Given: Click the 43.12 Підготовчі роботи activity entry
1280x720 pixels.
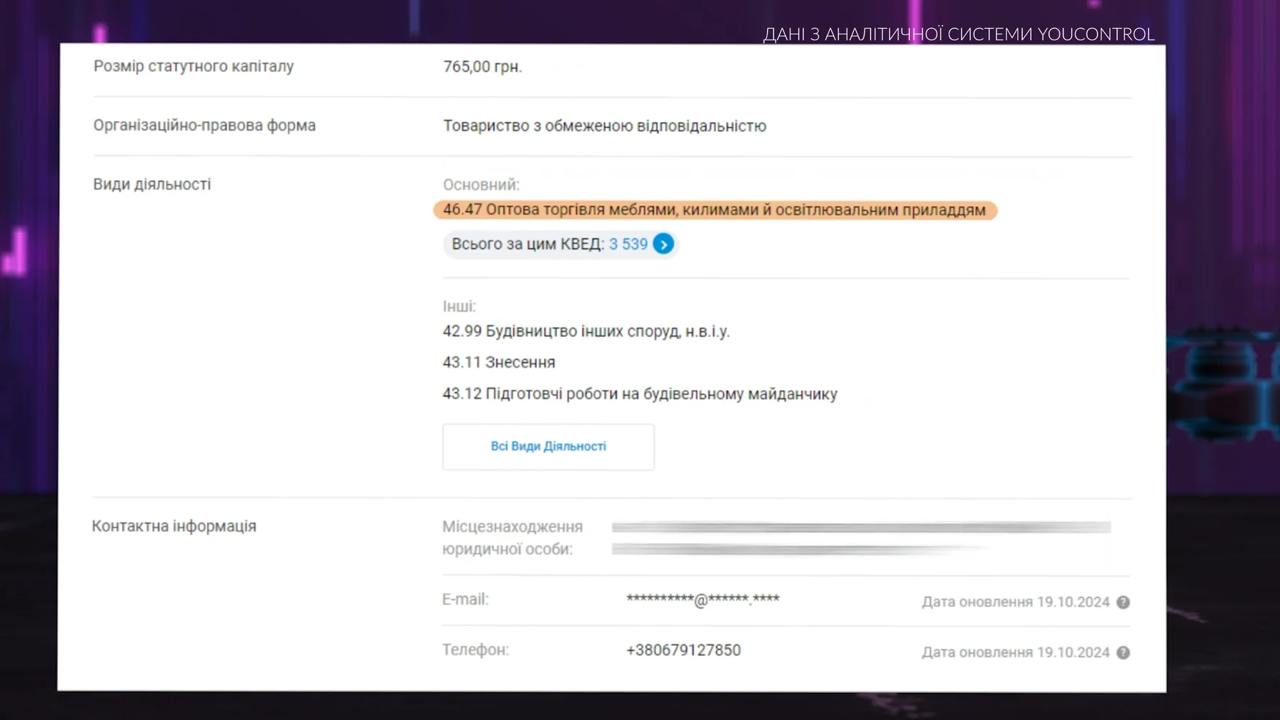Looking at the screenshot, I should pyautogui.click(x=639, y=394).
